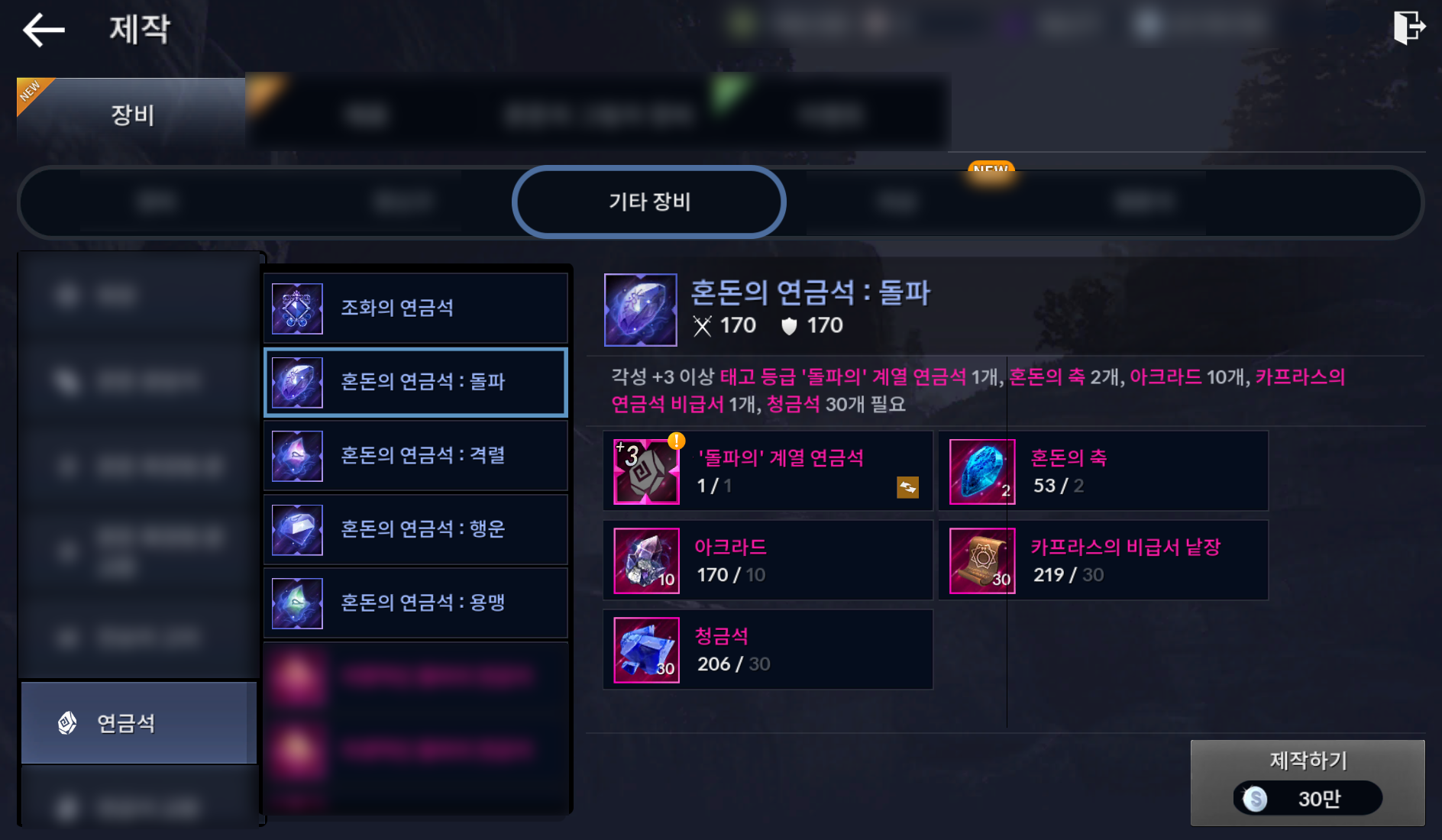Viewport: 1442px width, 840px height.
Task: Click the '돌파의' 계열 연금석 material icon
Action: (x=647, y=471)
